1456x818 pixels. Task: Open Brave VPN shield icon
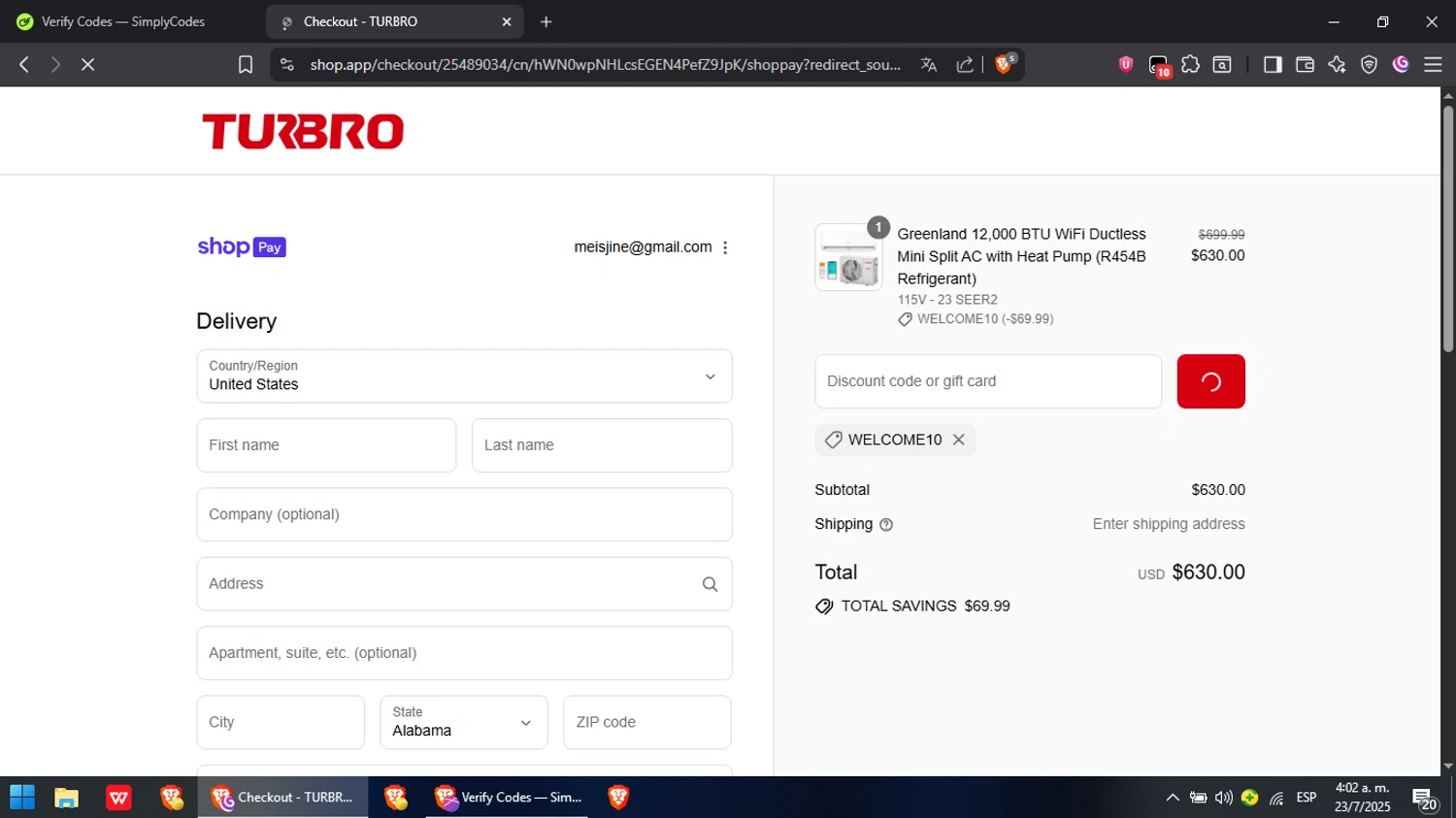pos(1370,64)
